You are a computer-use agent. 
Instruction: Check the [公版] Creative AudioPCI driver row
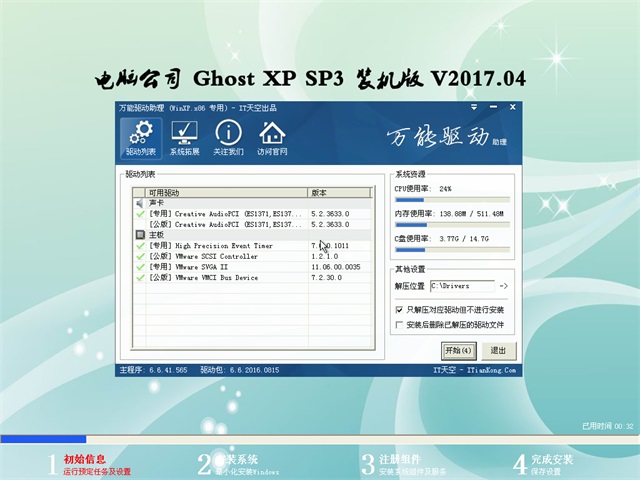[x=252, y=224]
